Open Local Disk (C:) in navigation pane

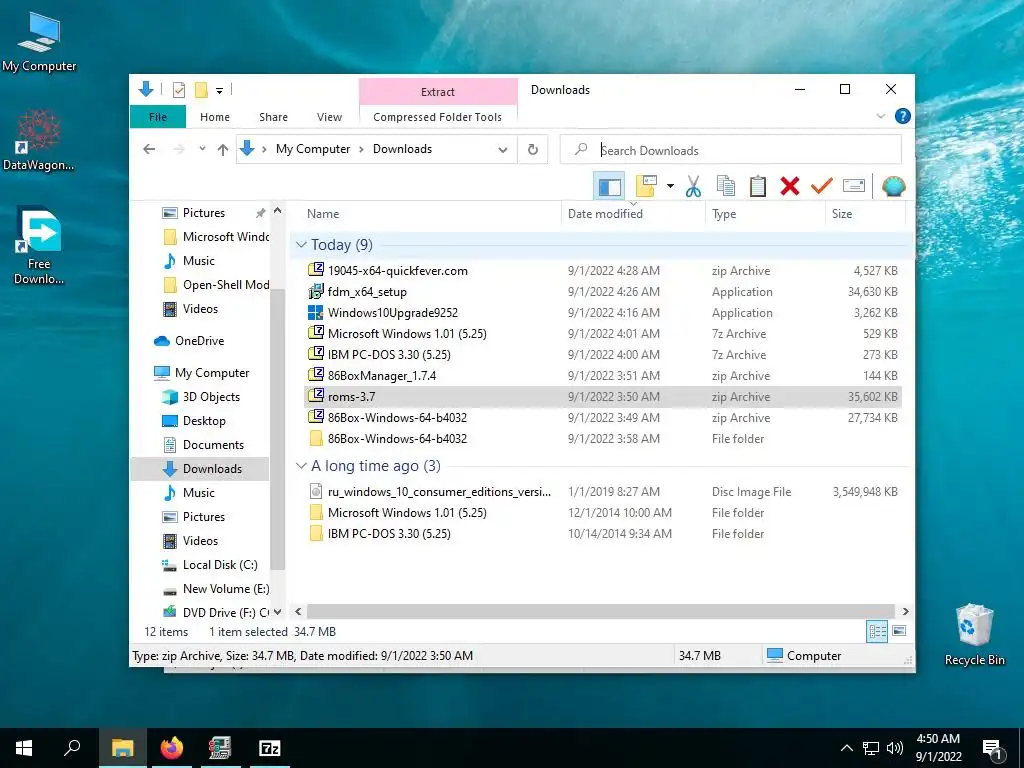point(219,565)
